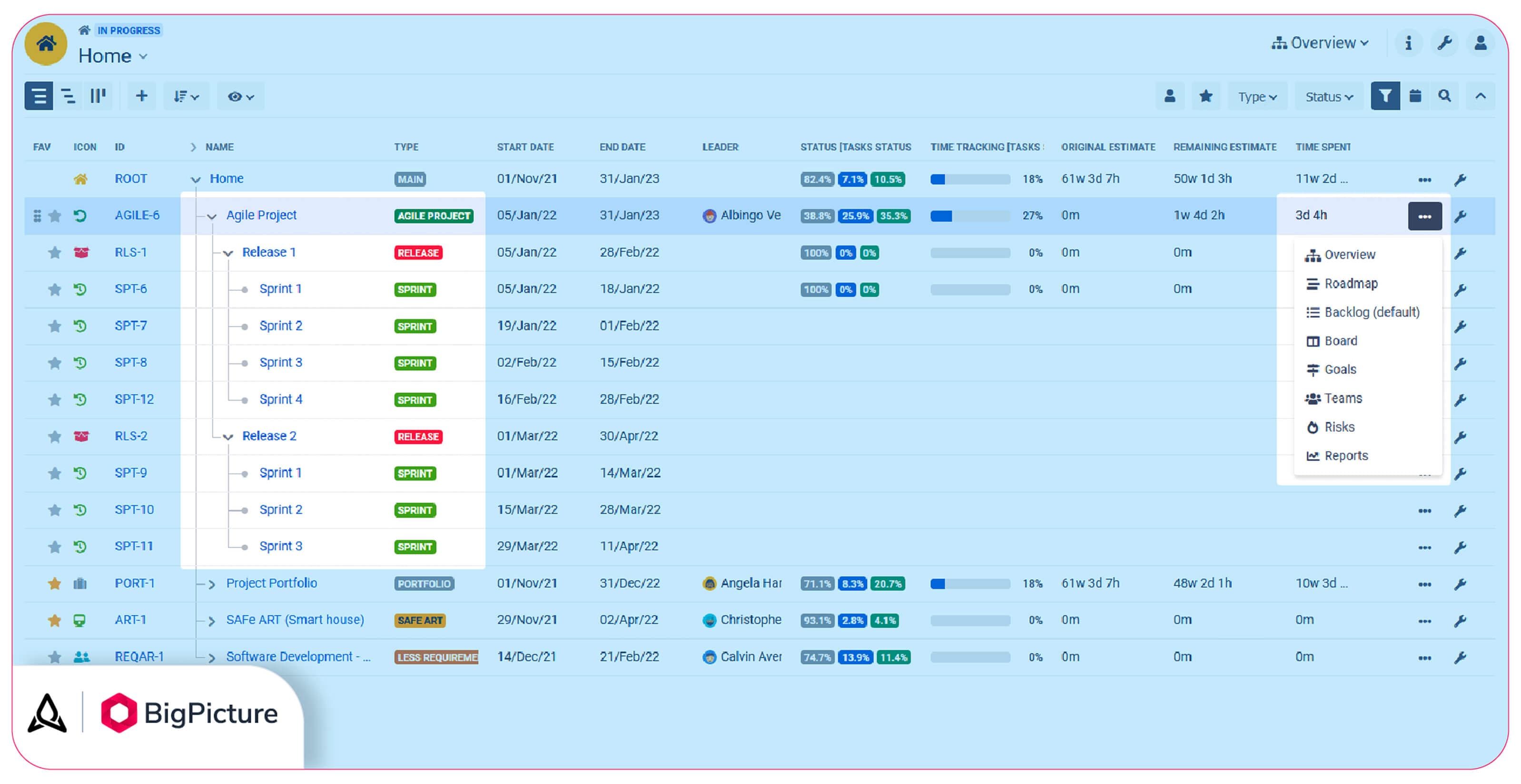
Task: Click the time tracking bar of AGILE-6 row
Action: click(x=969, y=216)
